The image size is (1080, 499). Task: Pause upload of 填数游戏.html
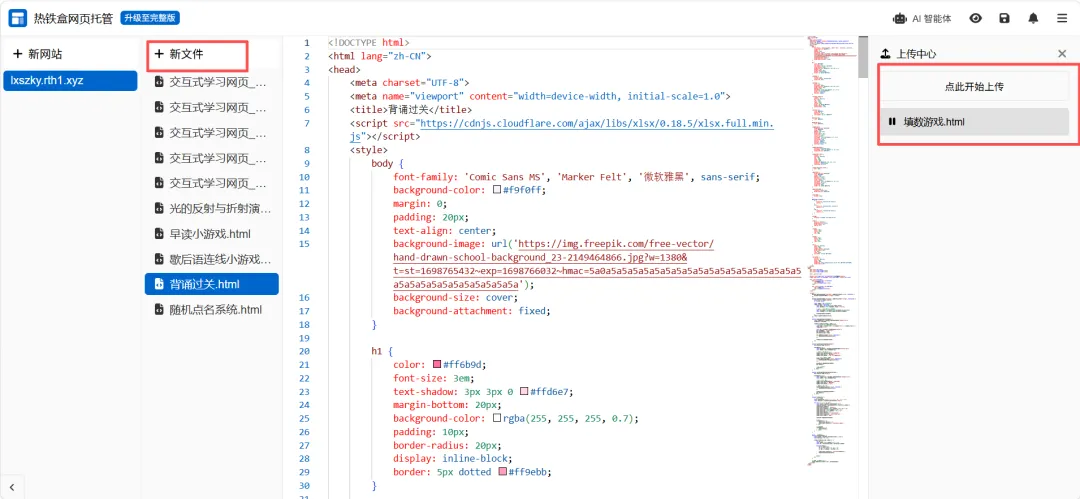point(892,121)
